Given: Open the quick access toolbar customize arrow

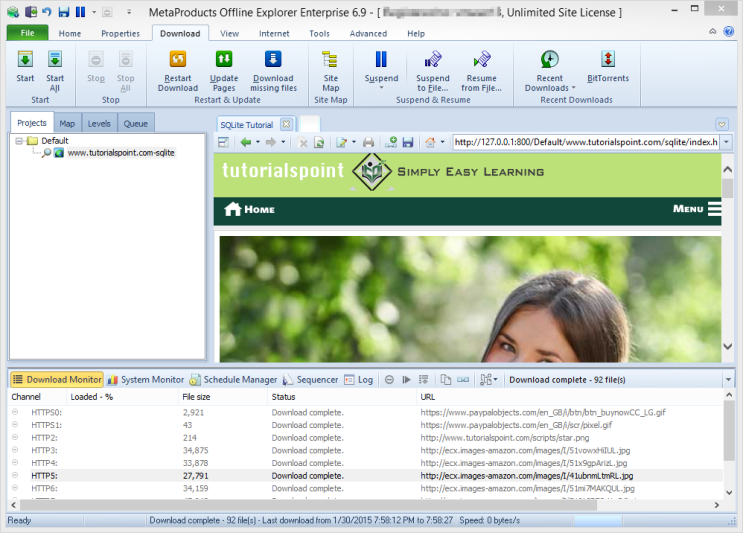Looking at the screenshot, I should tap(129, 12).
